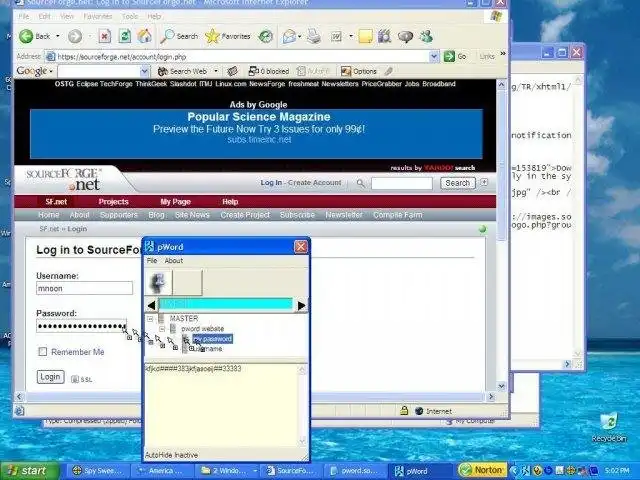Screen dimensions: 640x480
Task: Click the browser vertical scrollbar down arrow
Action: [502, 386]
